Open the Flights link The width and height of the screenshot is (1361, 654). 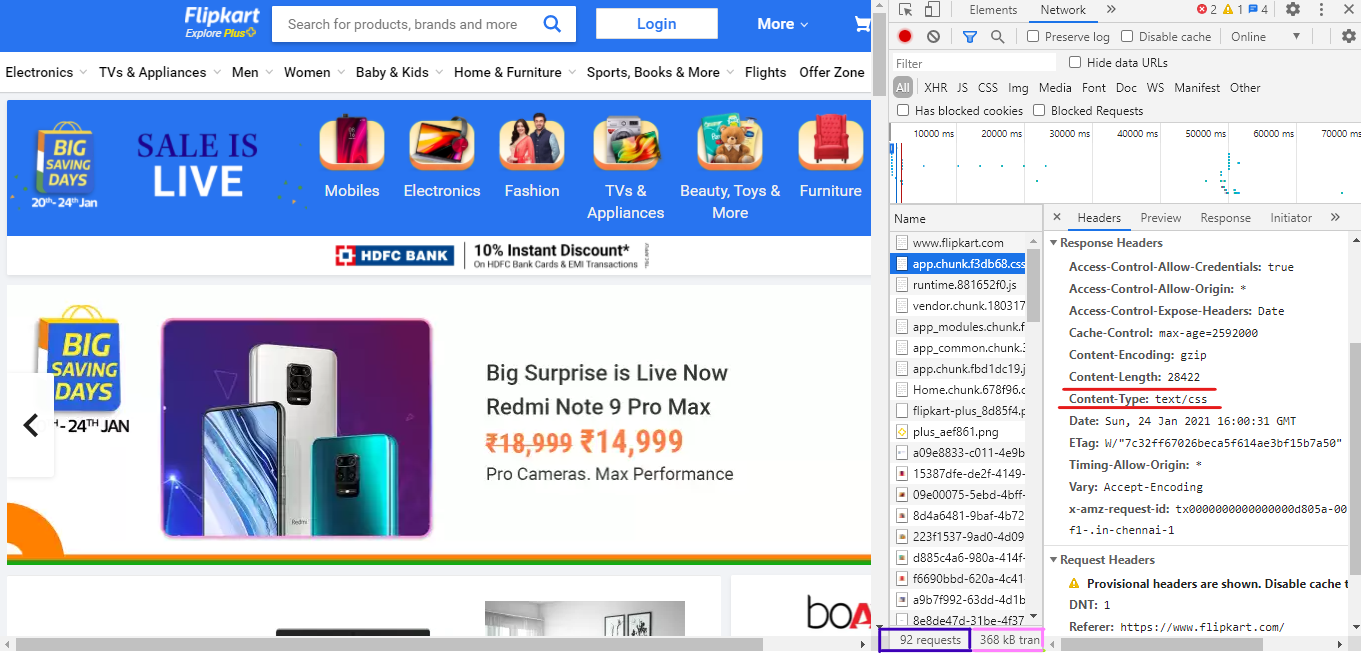[766, 72]
